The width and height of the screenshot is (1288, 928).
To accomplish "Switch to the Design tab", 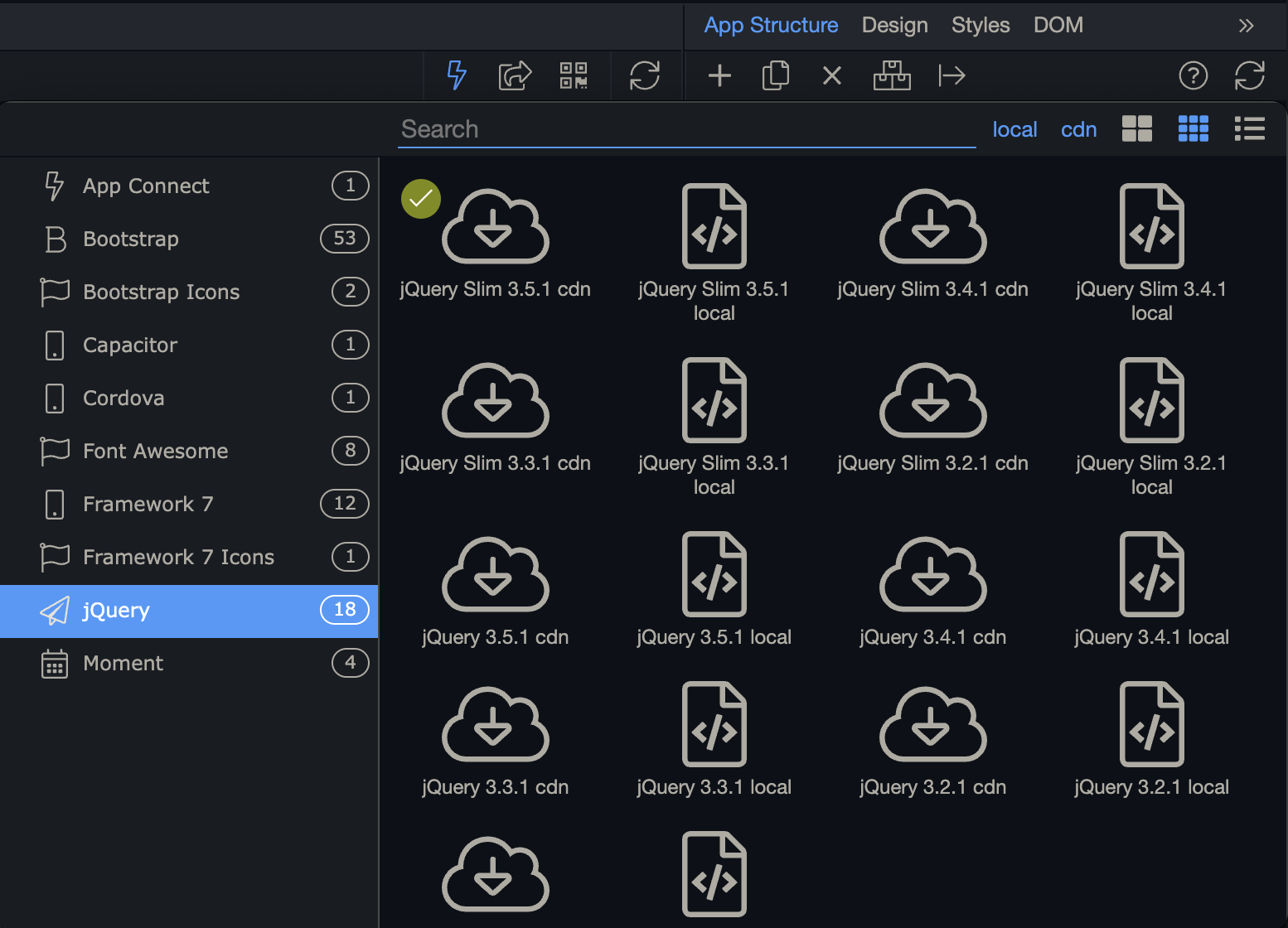I will tap(894, 26).
